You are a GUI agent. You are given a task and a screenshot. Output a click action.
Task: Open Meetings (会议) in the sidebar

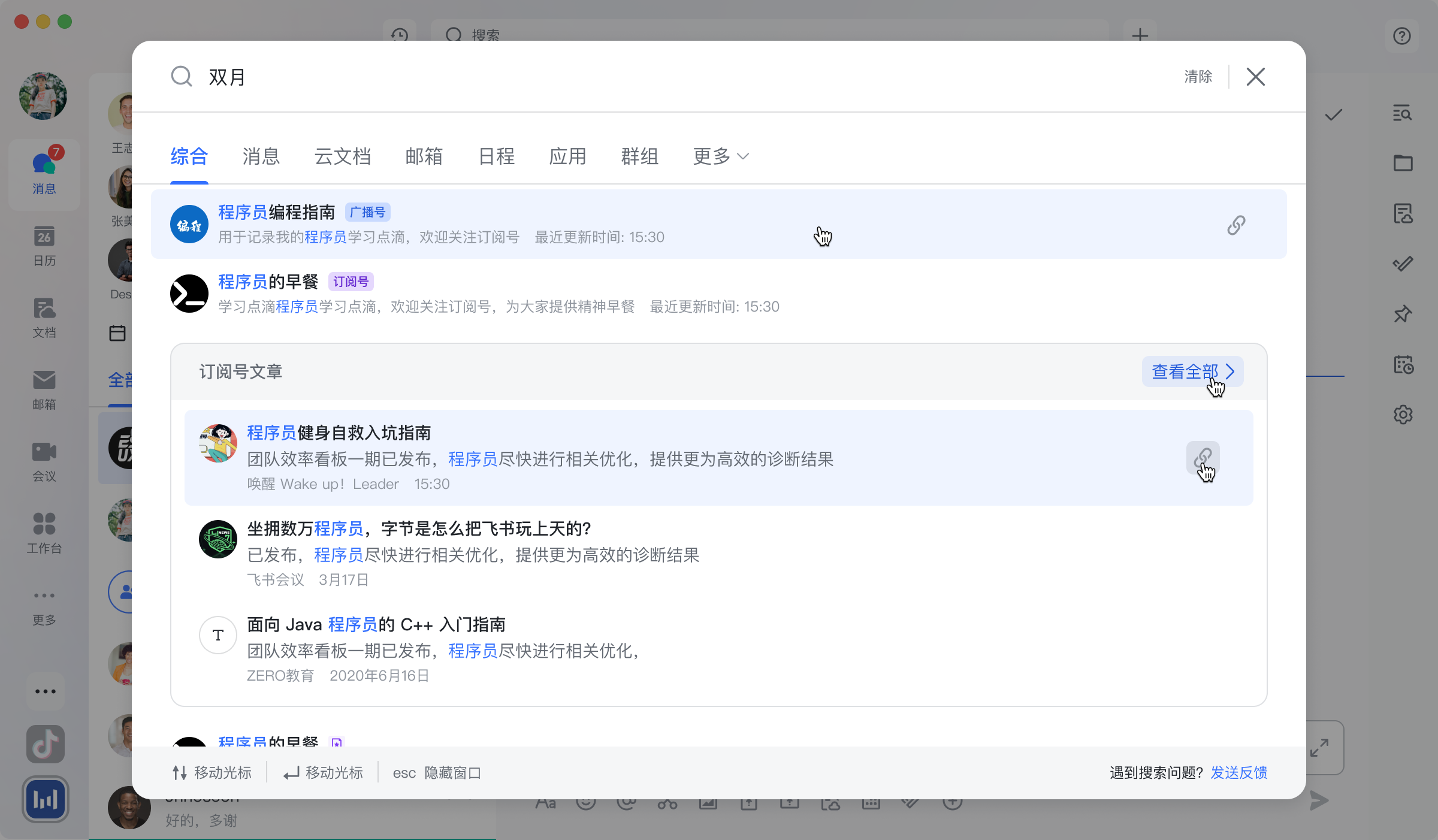[44, 461]
